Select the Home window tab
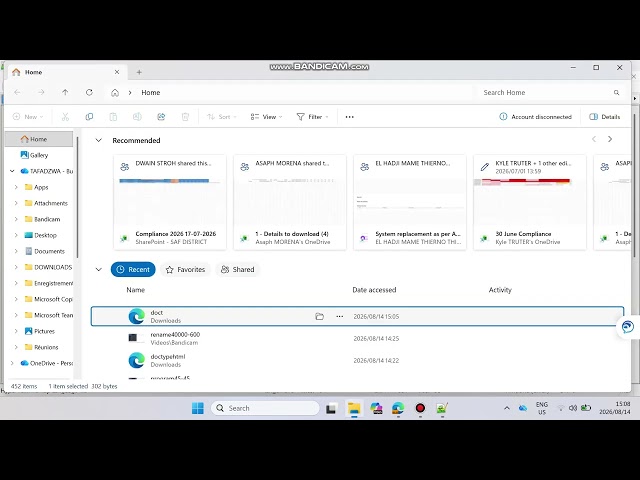640x480 pixels. pyautogui.click(x=67, y=72)
